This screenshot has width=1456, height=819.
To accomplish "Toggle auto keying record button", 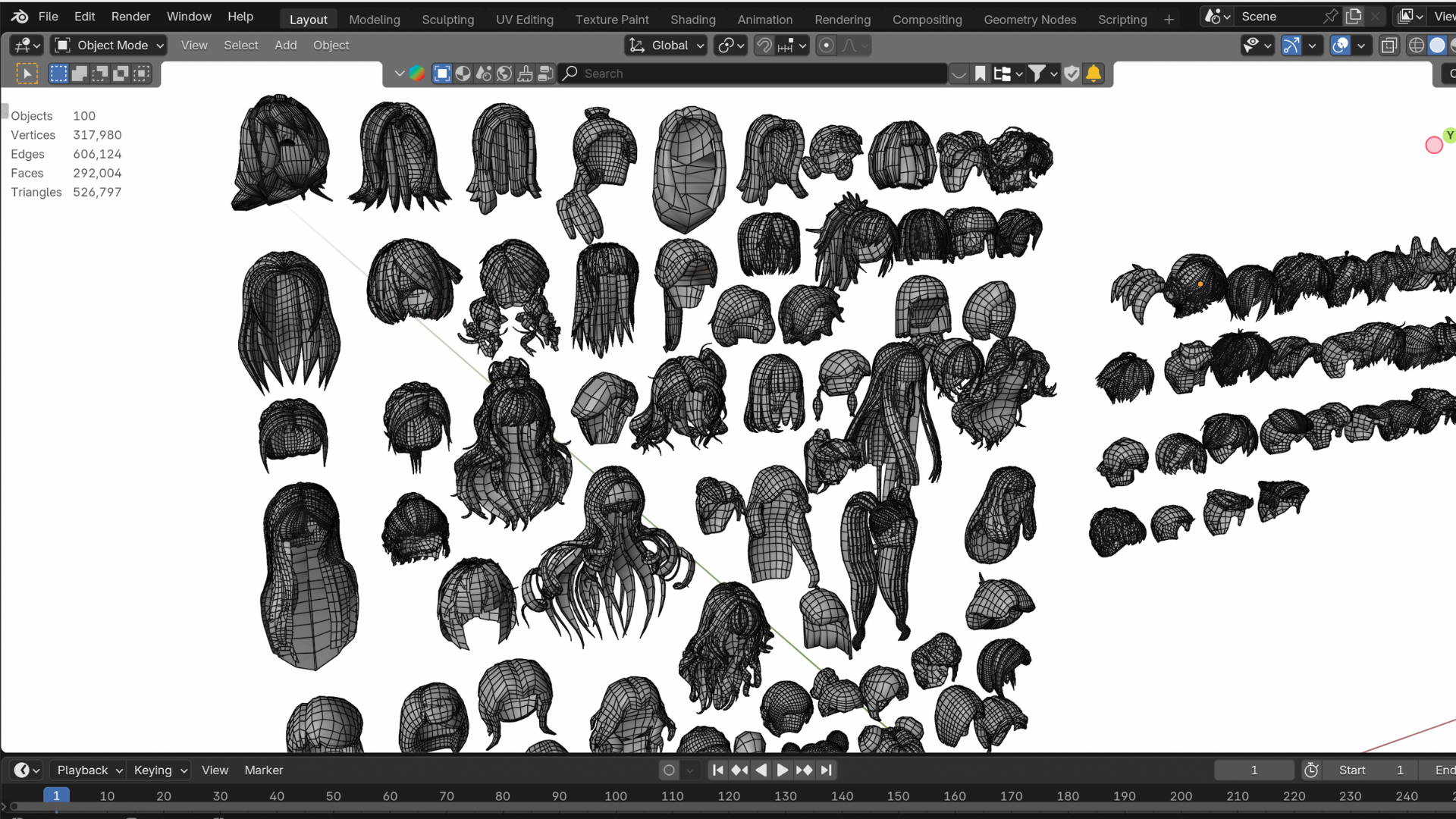I will click(669, 770).
